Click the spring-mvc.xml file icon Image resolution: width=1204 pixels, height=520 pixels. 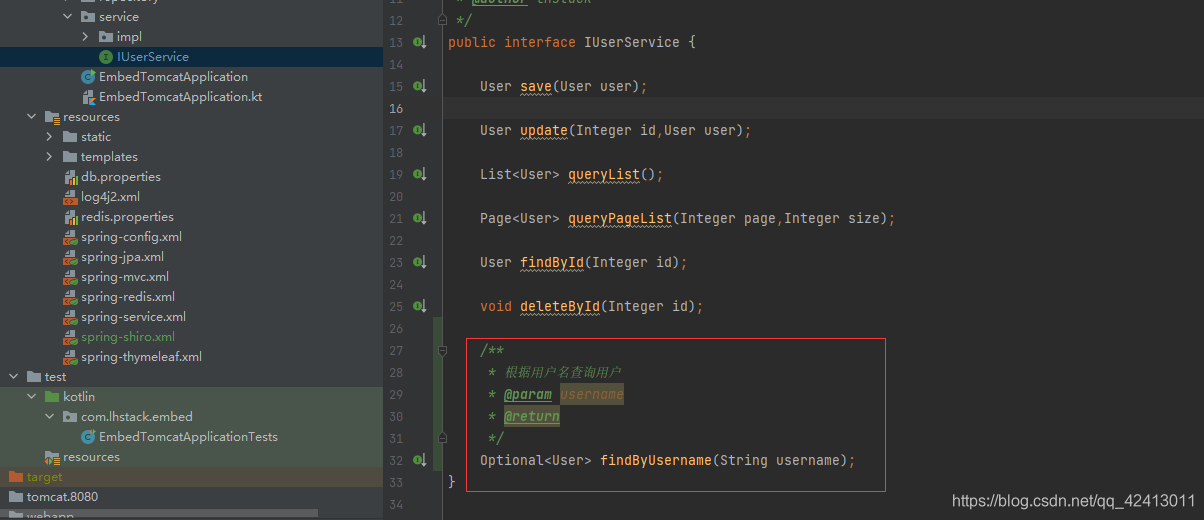click(x=70, y=277)
